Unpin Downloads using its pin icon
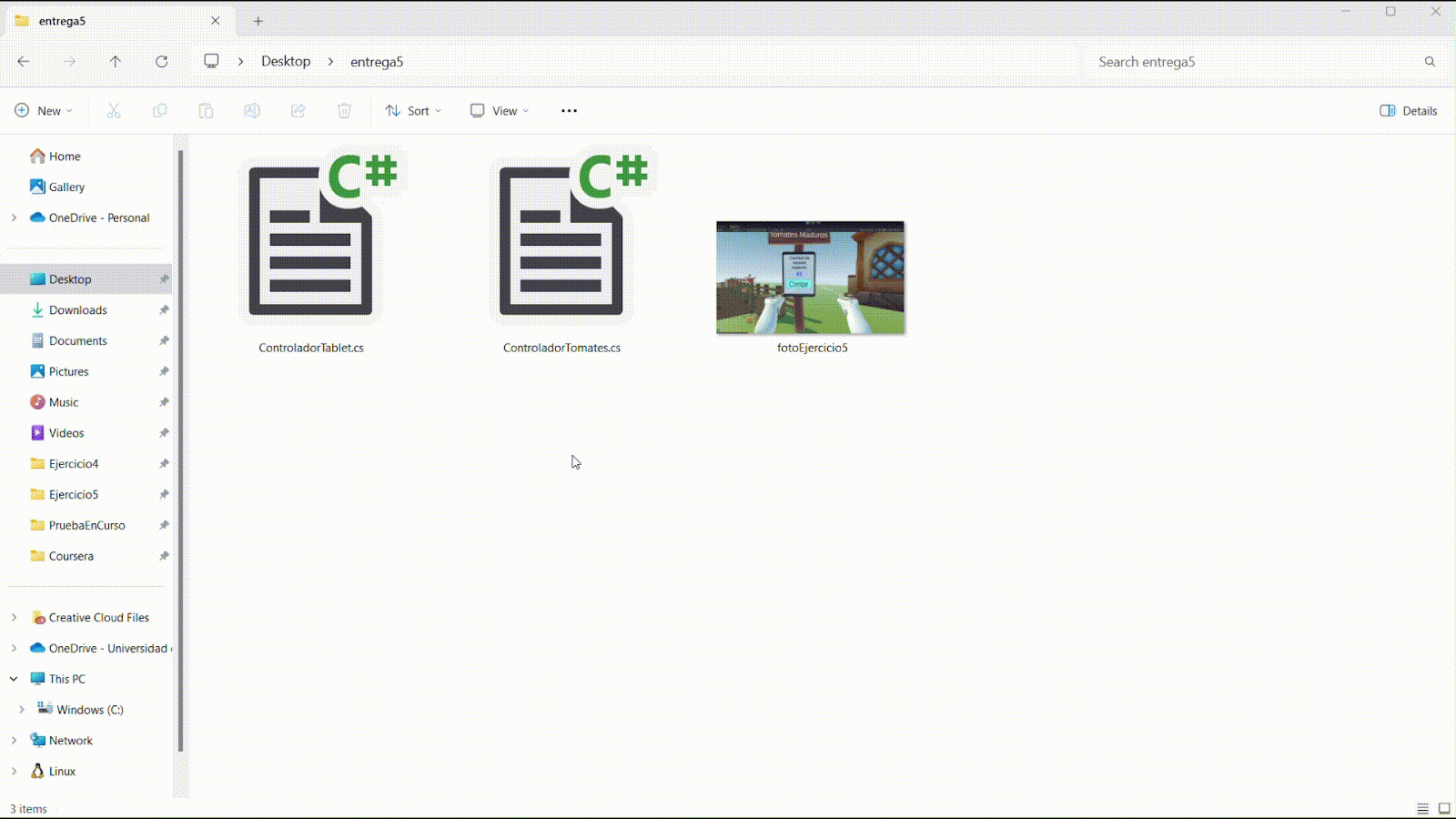Image resolution: width=1456 pixels, height=819 pixels. 164,310
